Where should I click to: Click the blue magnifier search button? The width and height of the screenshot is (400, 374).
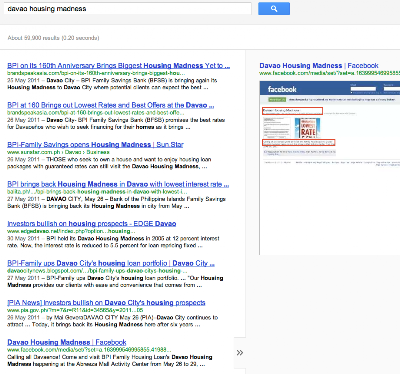point(274,9)
